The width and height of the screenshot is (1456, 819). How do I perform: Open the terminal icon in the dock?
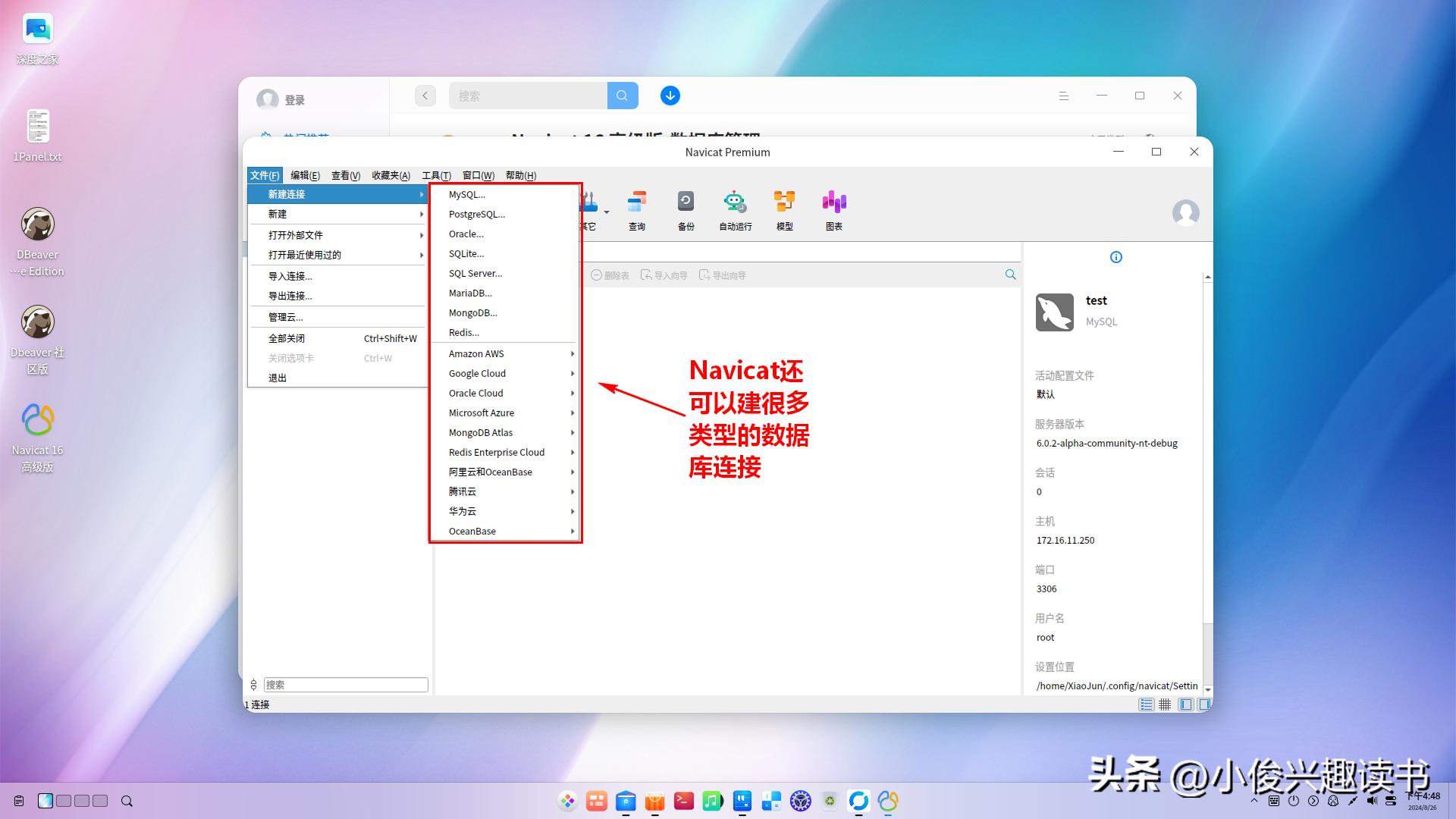pos(683,801)
